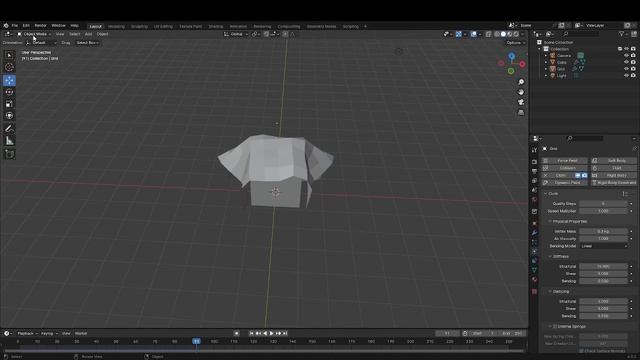
Task: Click the red X axis gizmo
Action: coord(522,64)
